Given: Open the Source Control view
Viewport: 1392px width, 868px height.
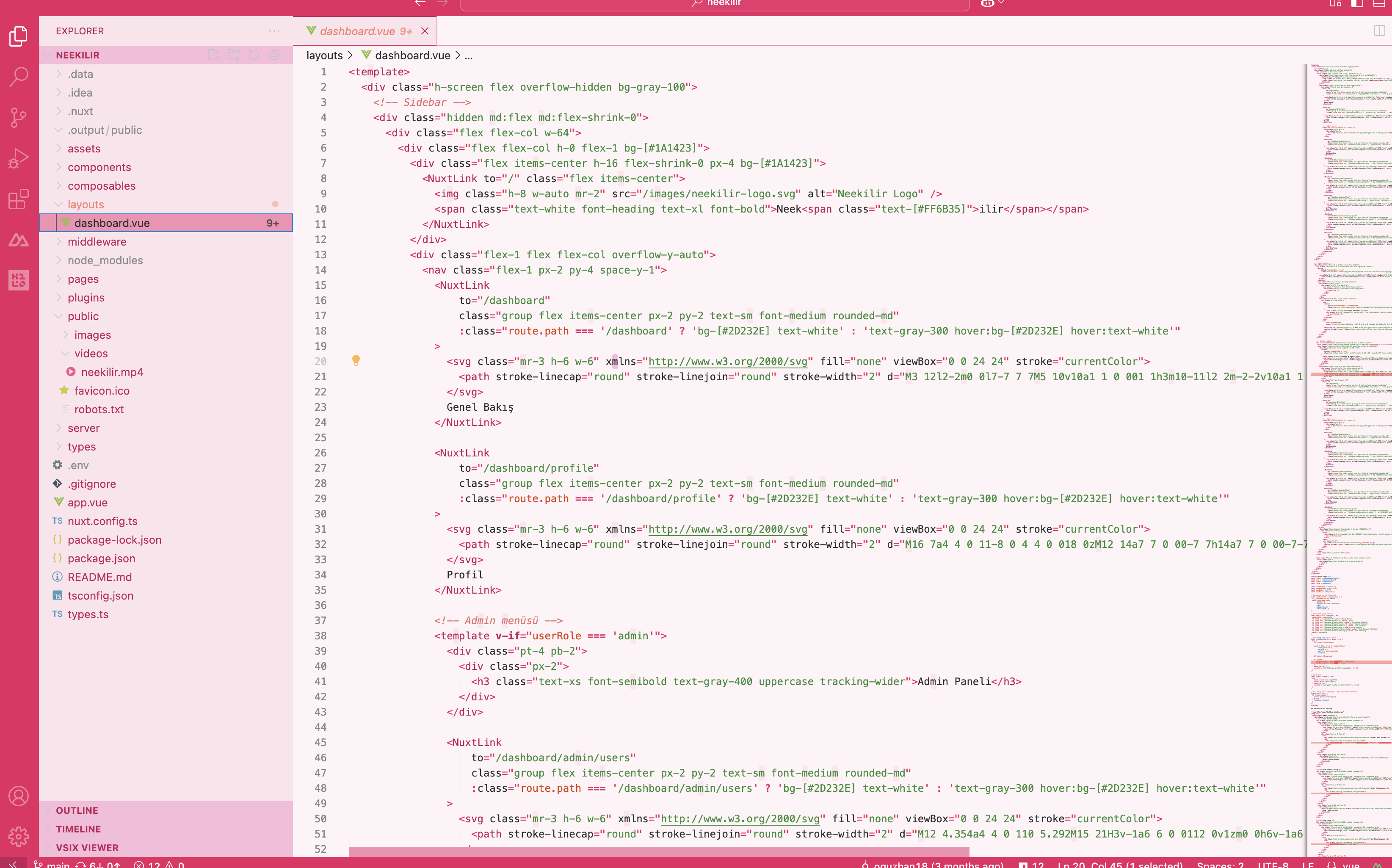Looking at the screenshot, I should pos(18,117).
